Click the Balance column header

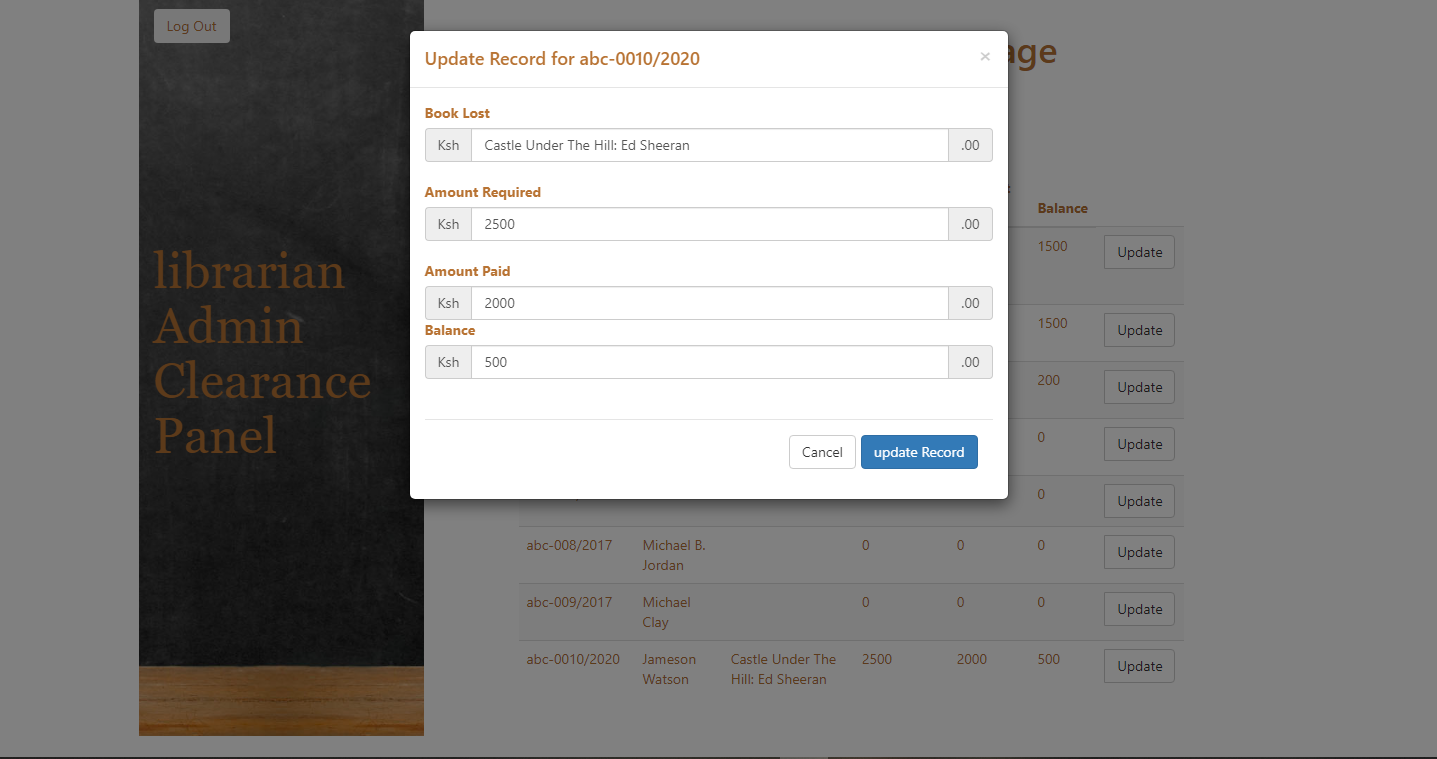tap(1062, 208)
